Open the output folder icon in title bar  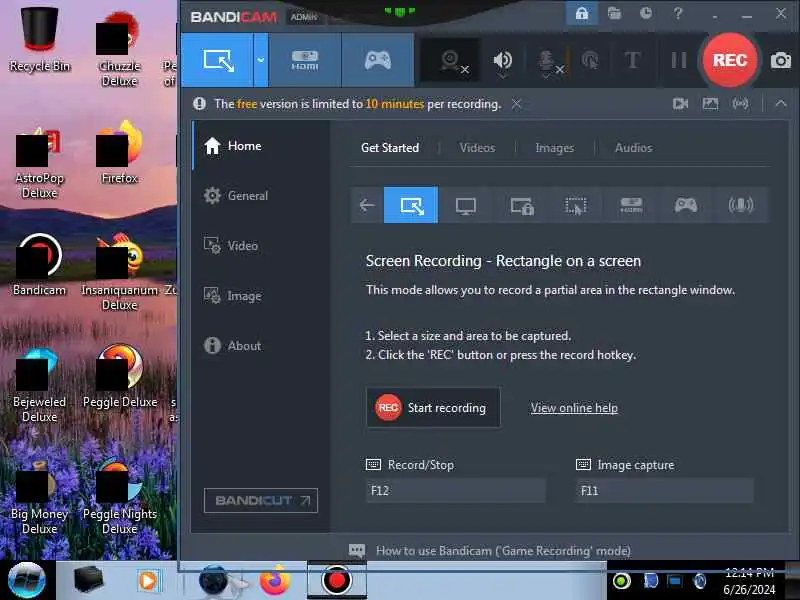pos(614,13)
